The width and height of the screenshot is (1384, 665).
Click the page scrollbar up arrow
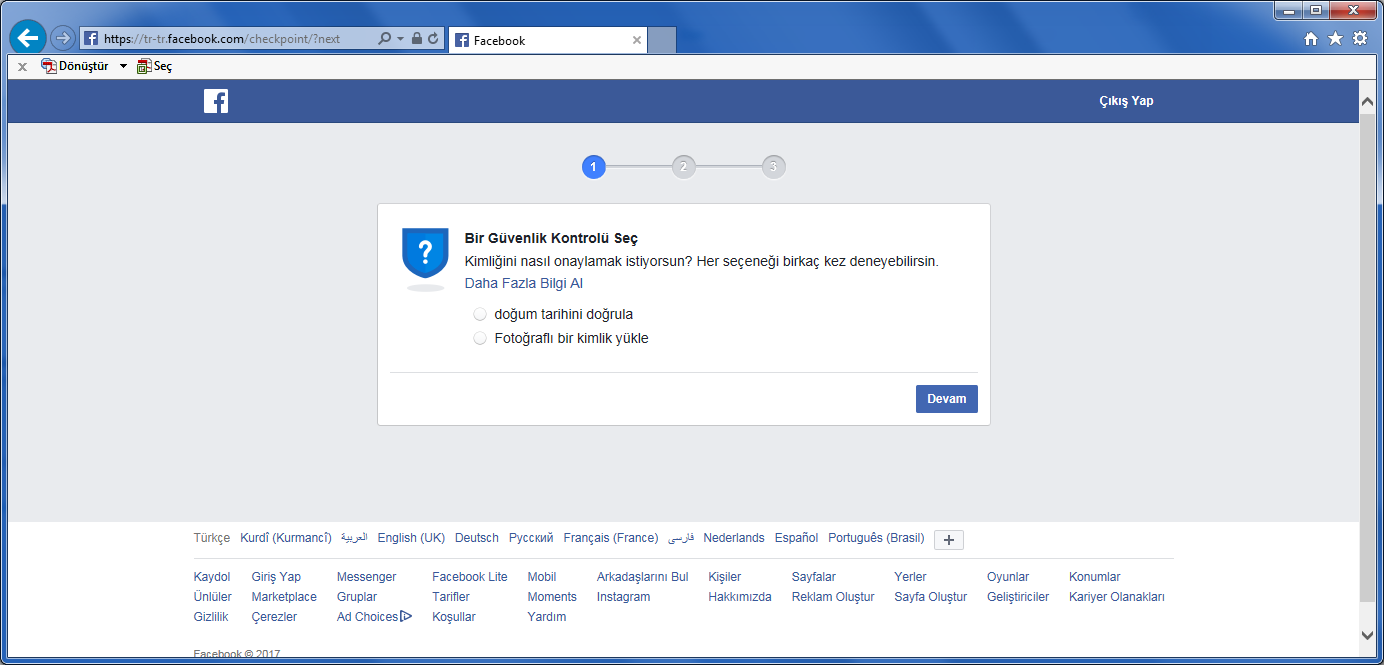pos(1368,102)
